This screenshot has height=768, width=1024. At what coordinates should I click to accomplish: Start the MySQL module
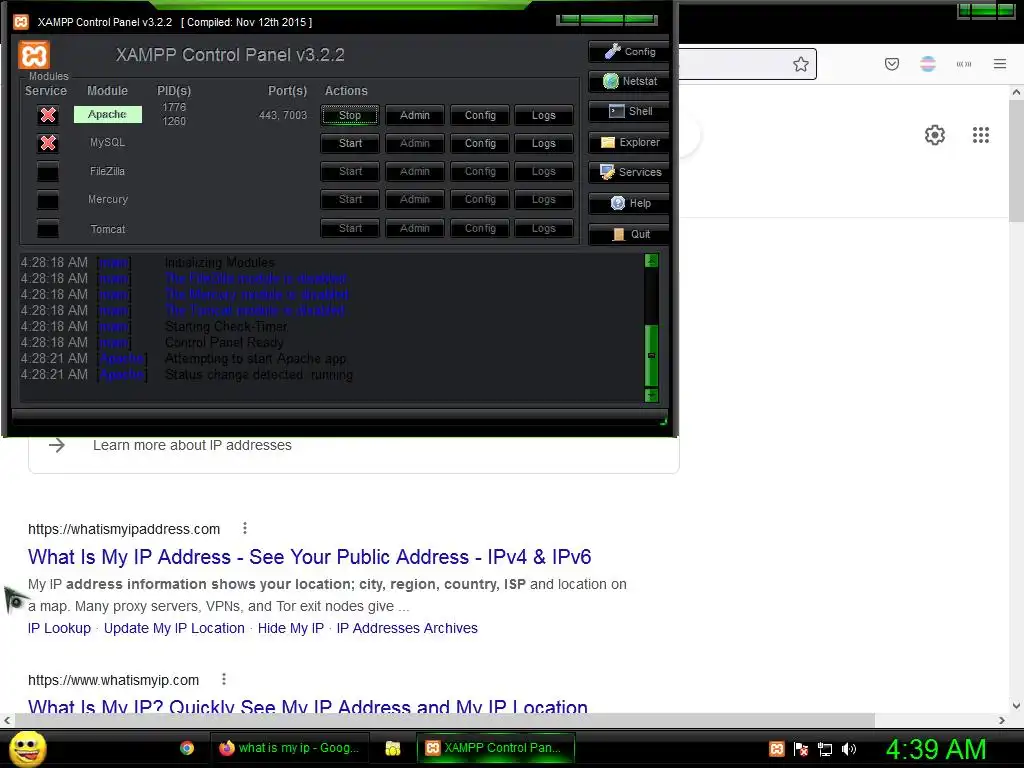[x=349, y=143]
